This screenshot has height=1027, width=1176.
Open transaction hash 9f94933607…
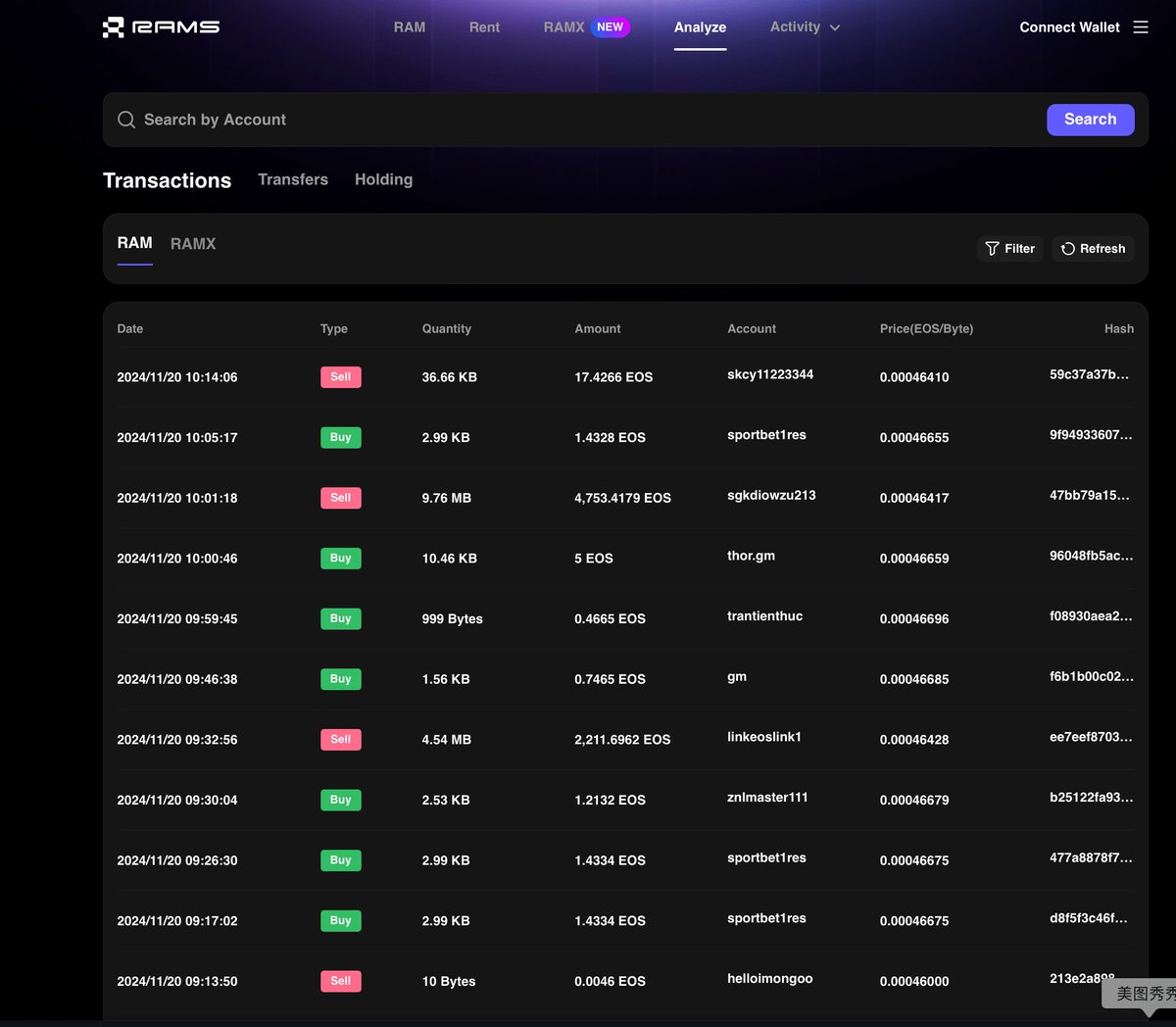point(1091,435)
